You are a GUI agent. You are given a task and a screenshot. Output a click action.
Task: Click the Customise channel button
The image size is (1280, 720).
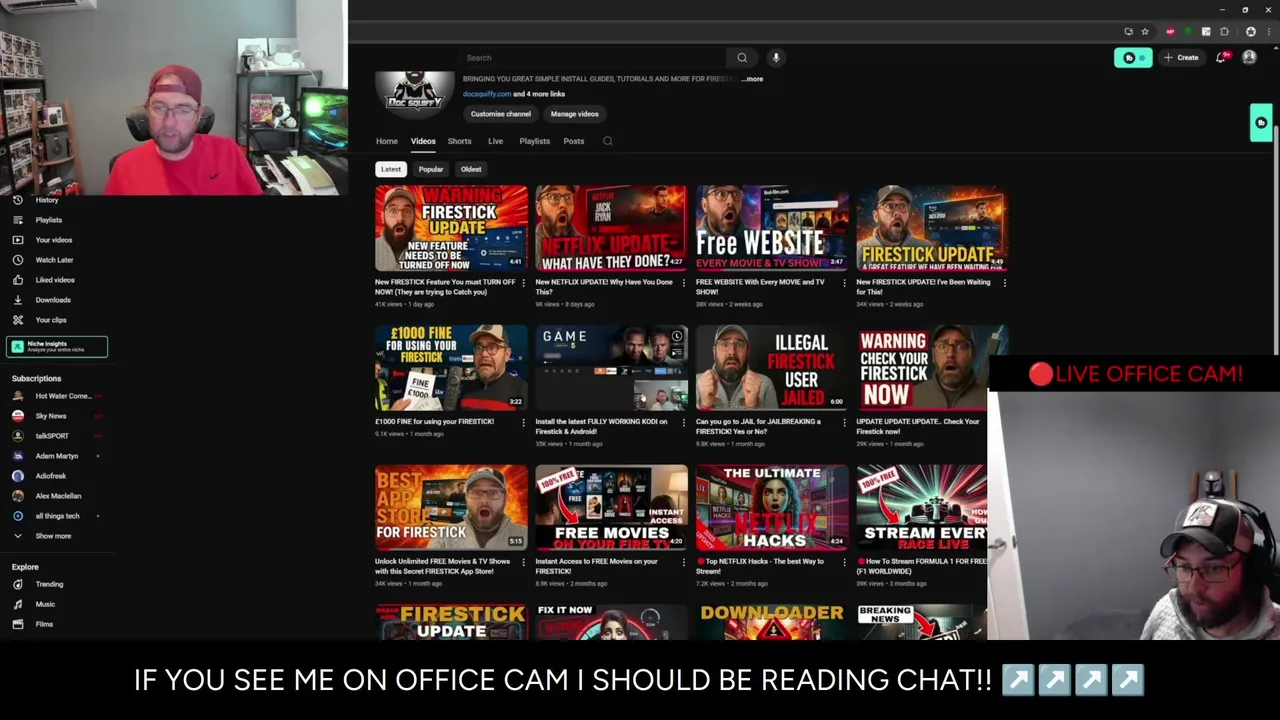coord(501,114)
